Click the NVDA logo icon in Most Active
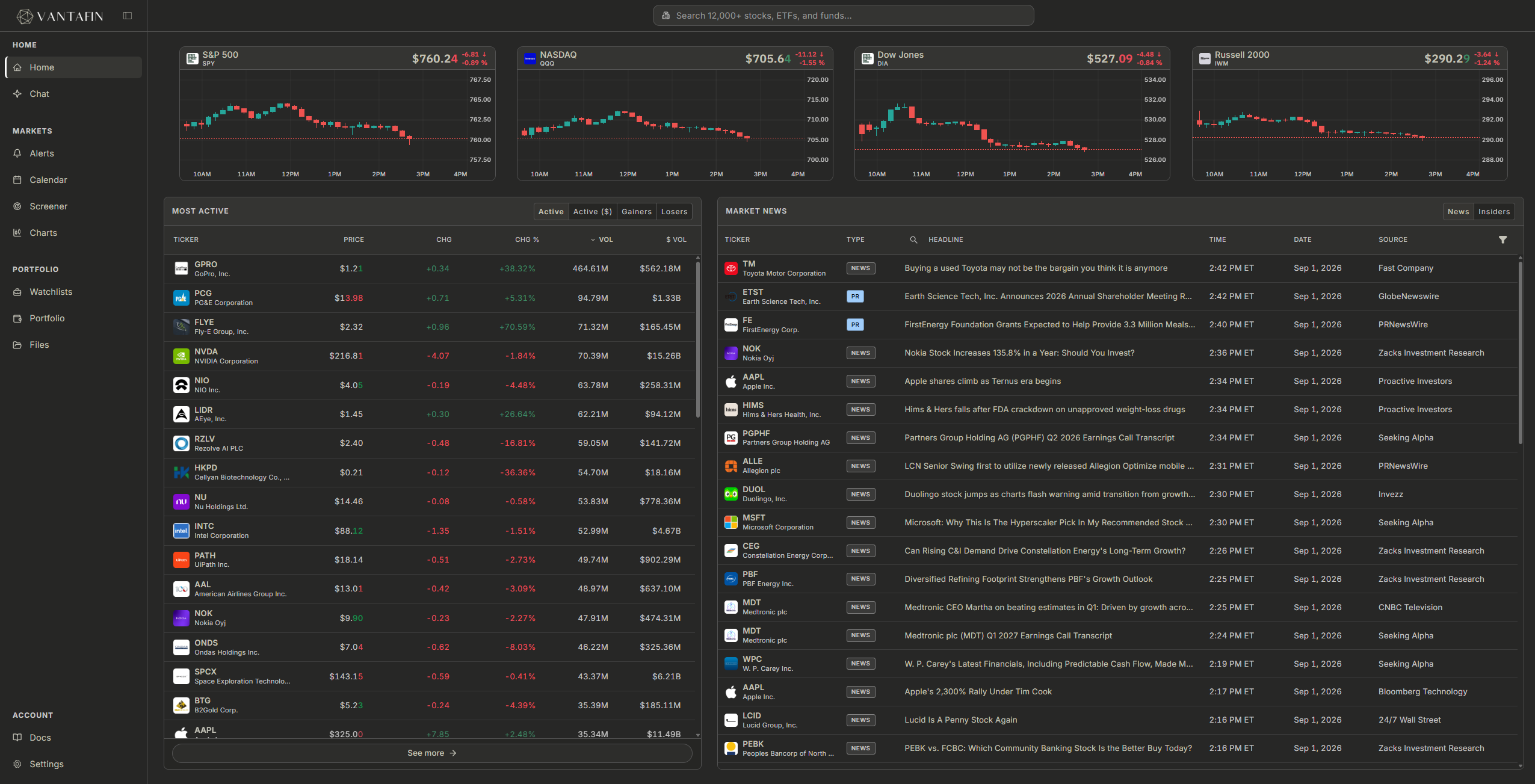The image size is (1535, 784). (x=181, y=356)
